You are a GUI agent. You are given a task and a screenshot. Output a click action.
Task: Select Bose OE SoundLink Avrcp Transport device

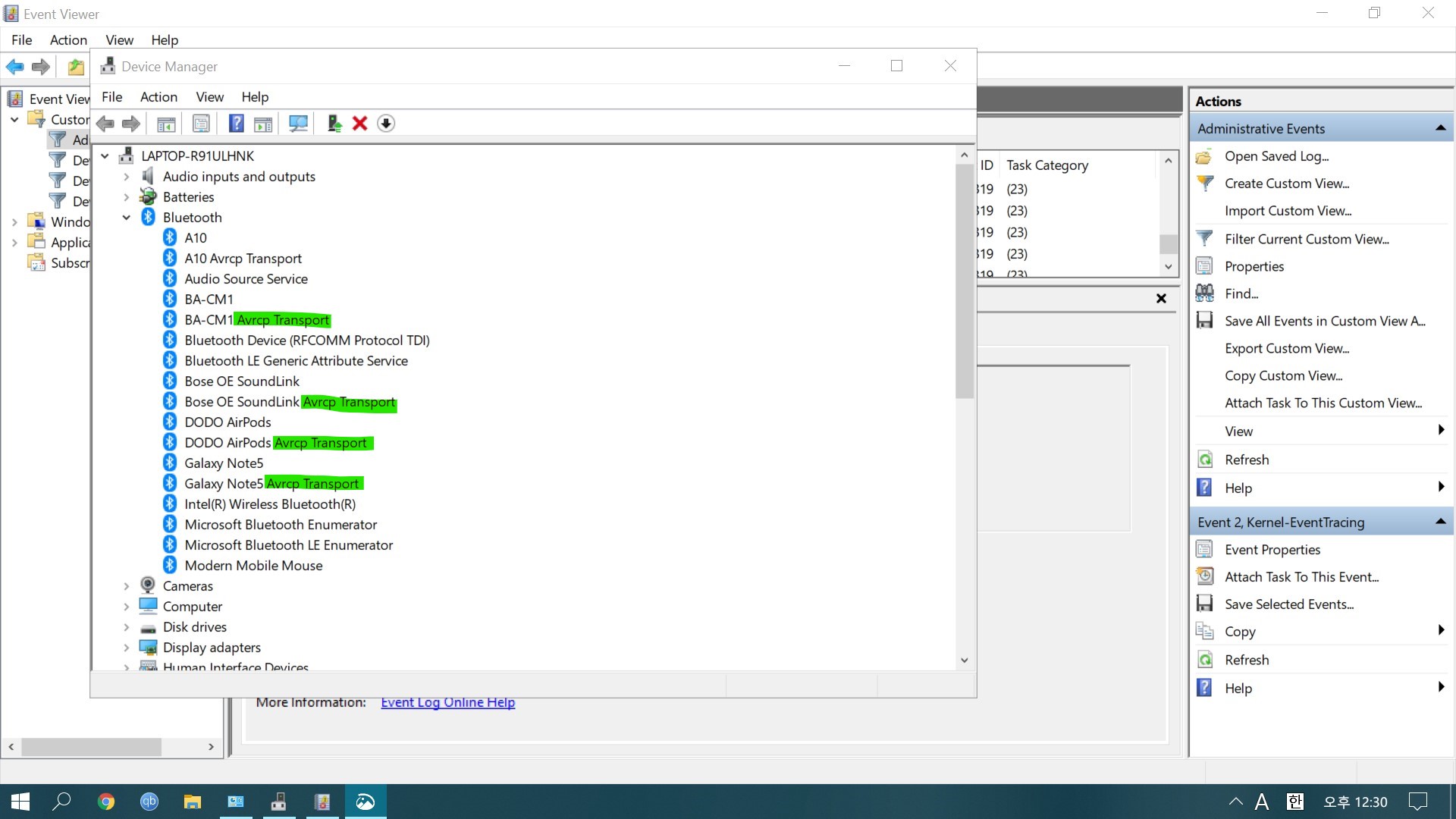[290, 402]
